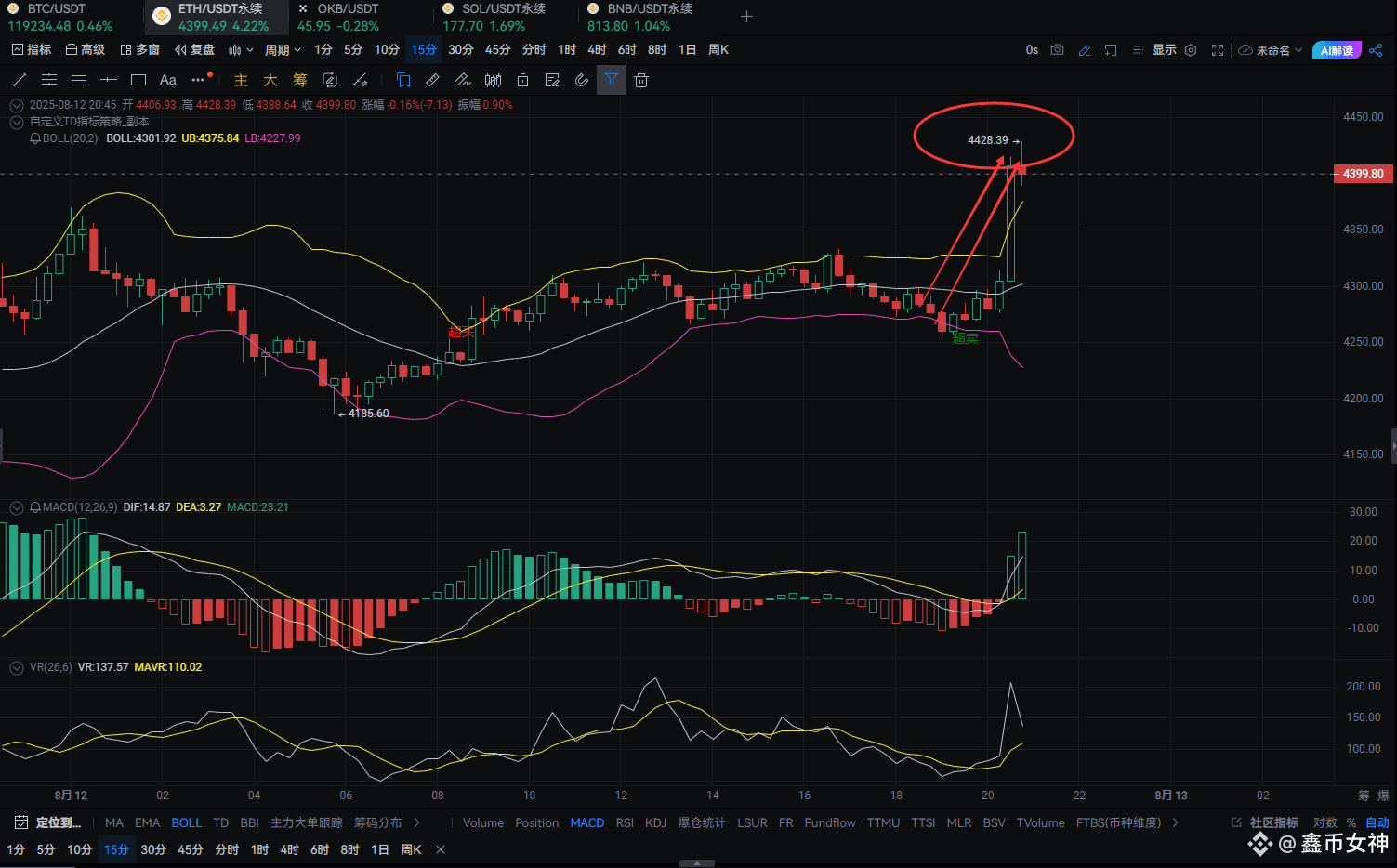Open the 周期 period dropdown
Viewport: 1397px width, 868px height.
pos(283,50)
